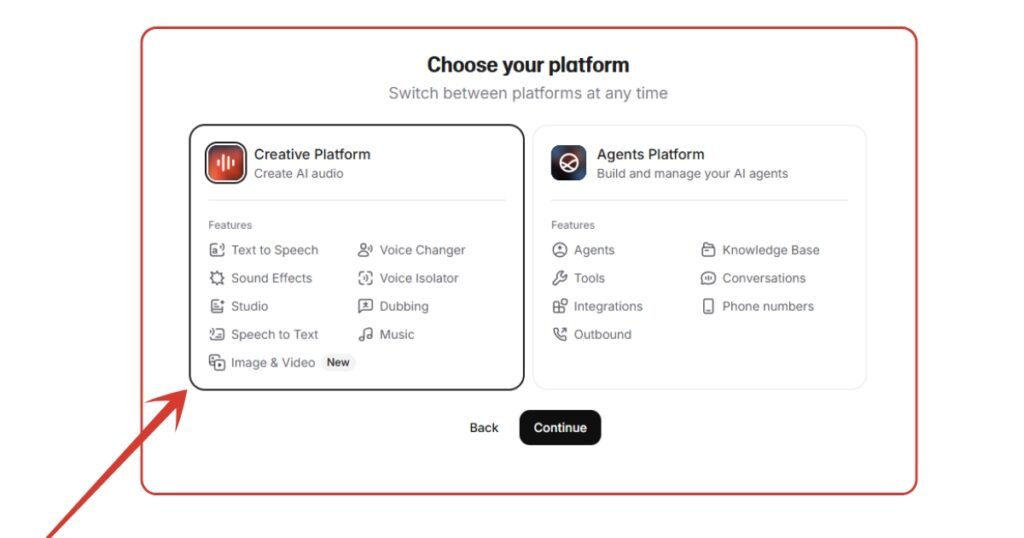The width and height of the screenshot is (1024, 538).
Task: Click the Speech to Text label
Action: tap(275, 334)
